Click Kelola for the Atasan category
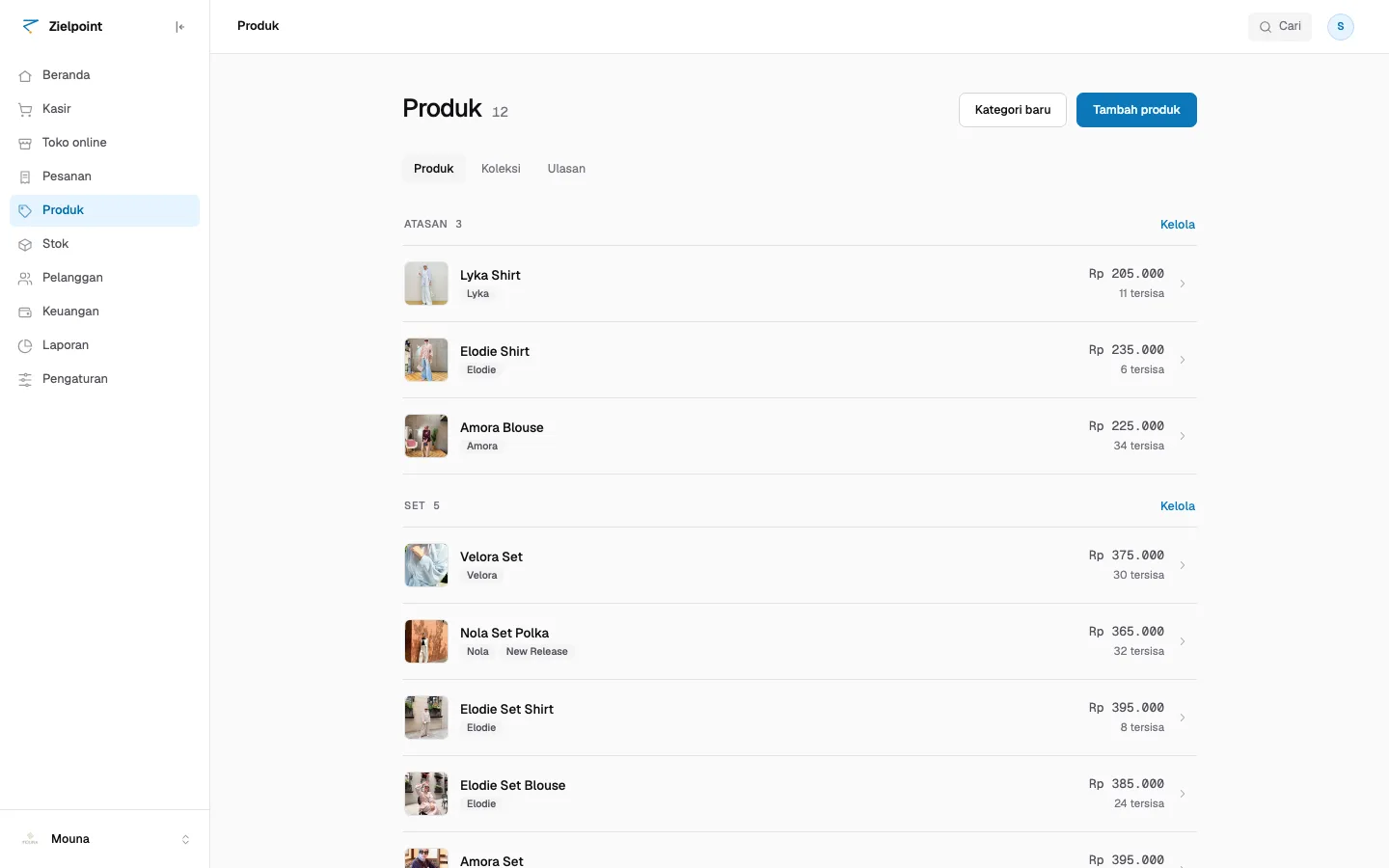Image resolution: width=1389 pixels, height=868 pixels. (x=1178, y=225)
